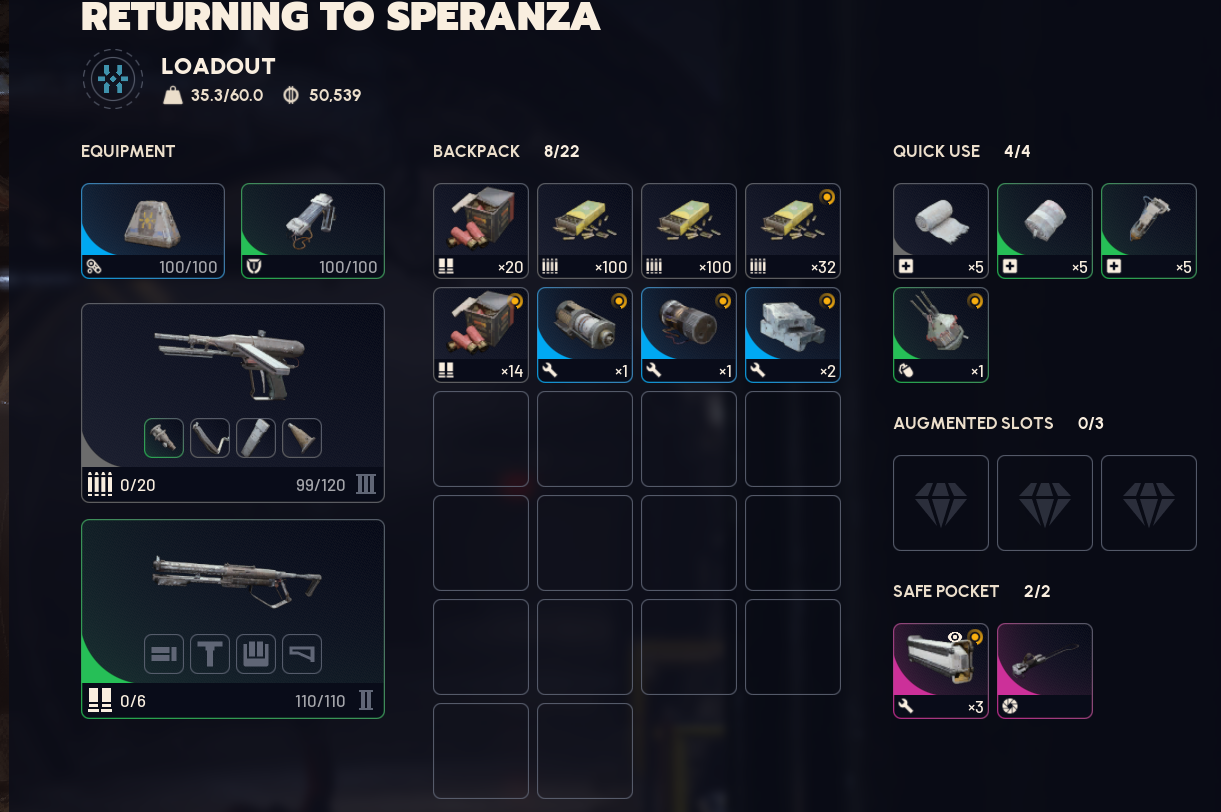Select the metal parts stack of 2
The image size is (1221, 812).
point(793,335)
